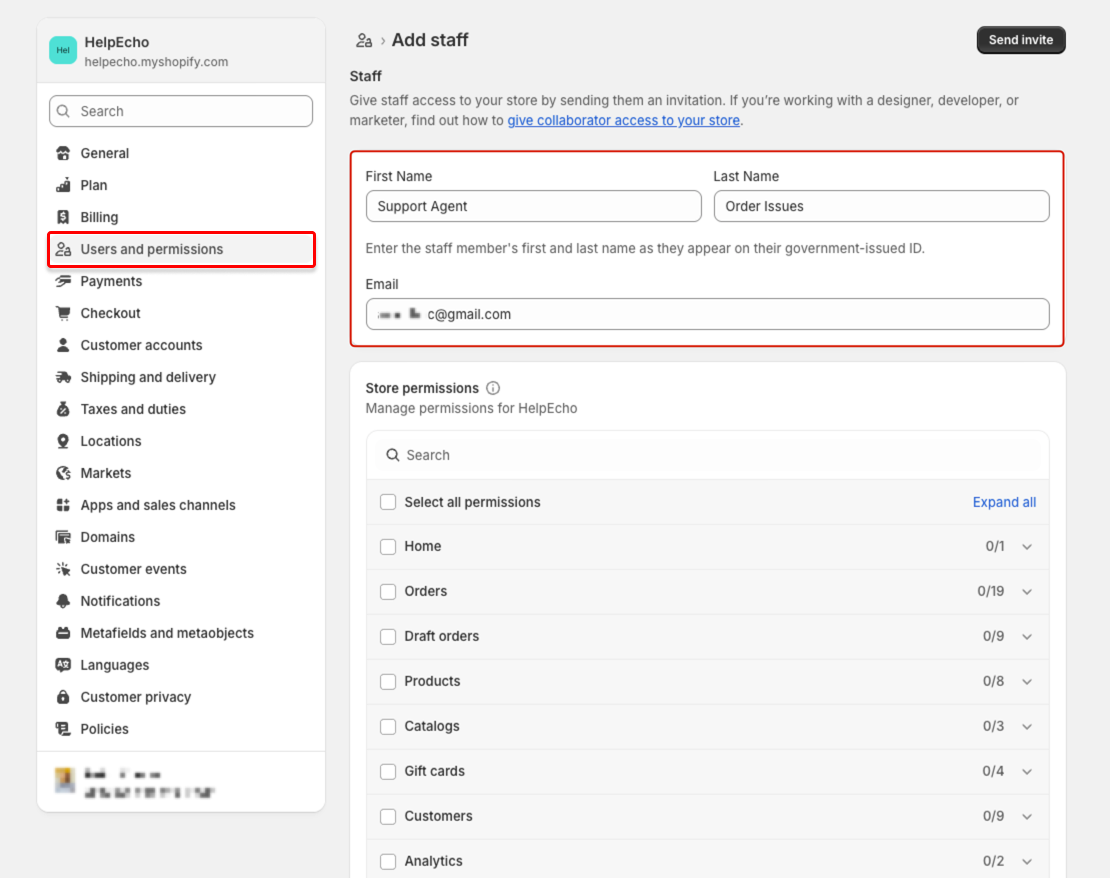
Task: Click the Notifications bell icon
Action: click(x=64, y=601)
